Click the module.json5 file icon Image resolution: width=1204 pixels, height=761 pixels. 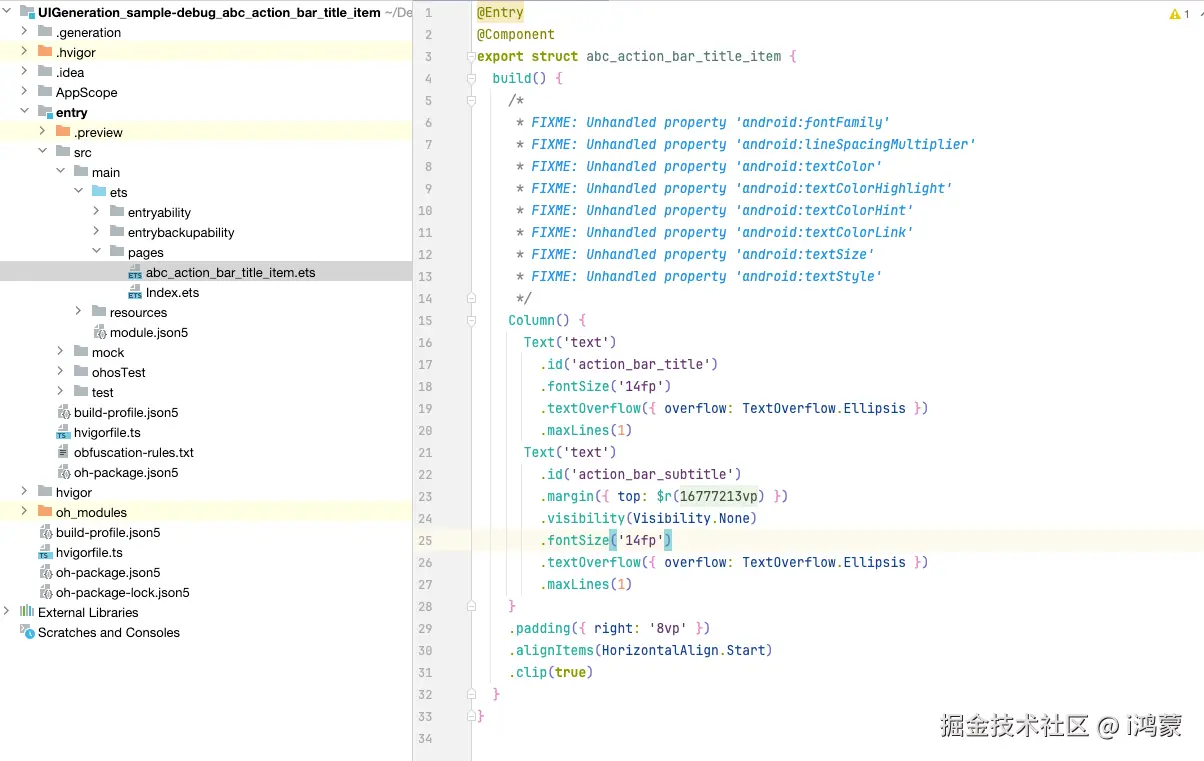[100, 332]
